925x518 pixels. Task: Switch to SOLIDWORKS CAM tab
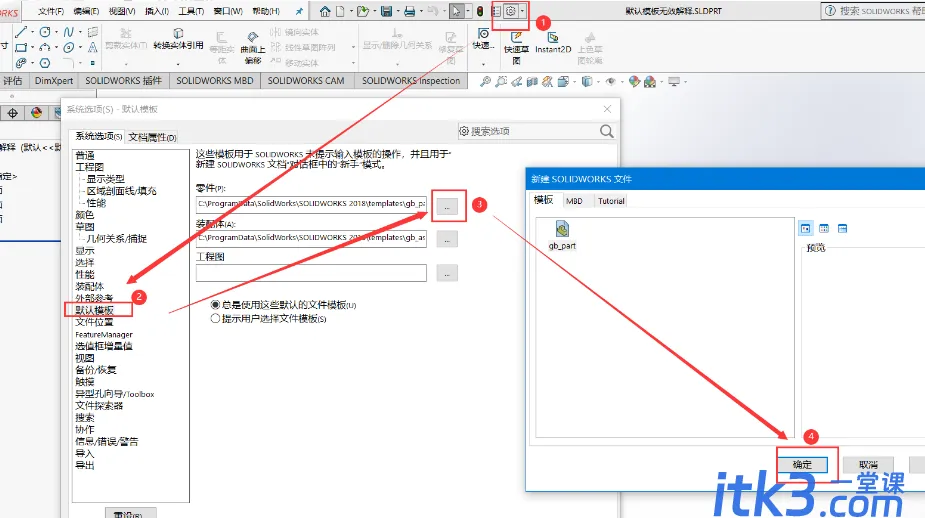click(x=306, y=81)
